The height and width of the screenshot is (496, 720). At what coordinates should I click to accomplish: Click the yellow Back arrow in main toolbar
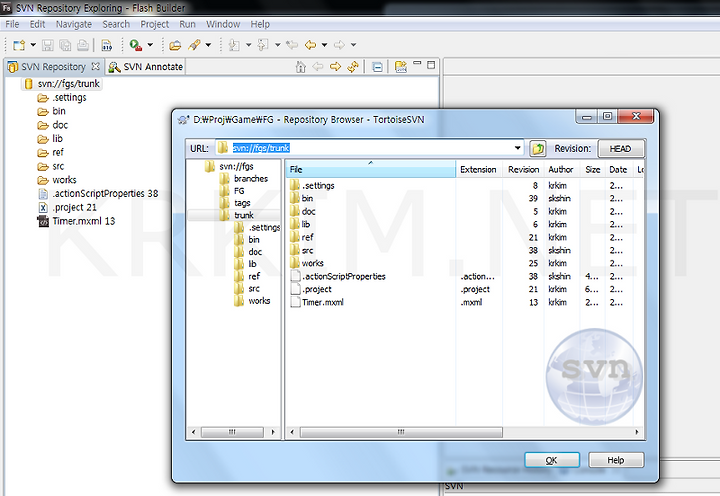[x=311, y=45]
